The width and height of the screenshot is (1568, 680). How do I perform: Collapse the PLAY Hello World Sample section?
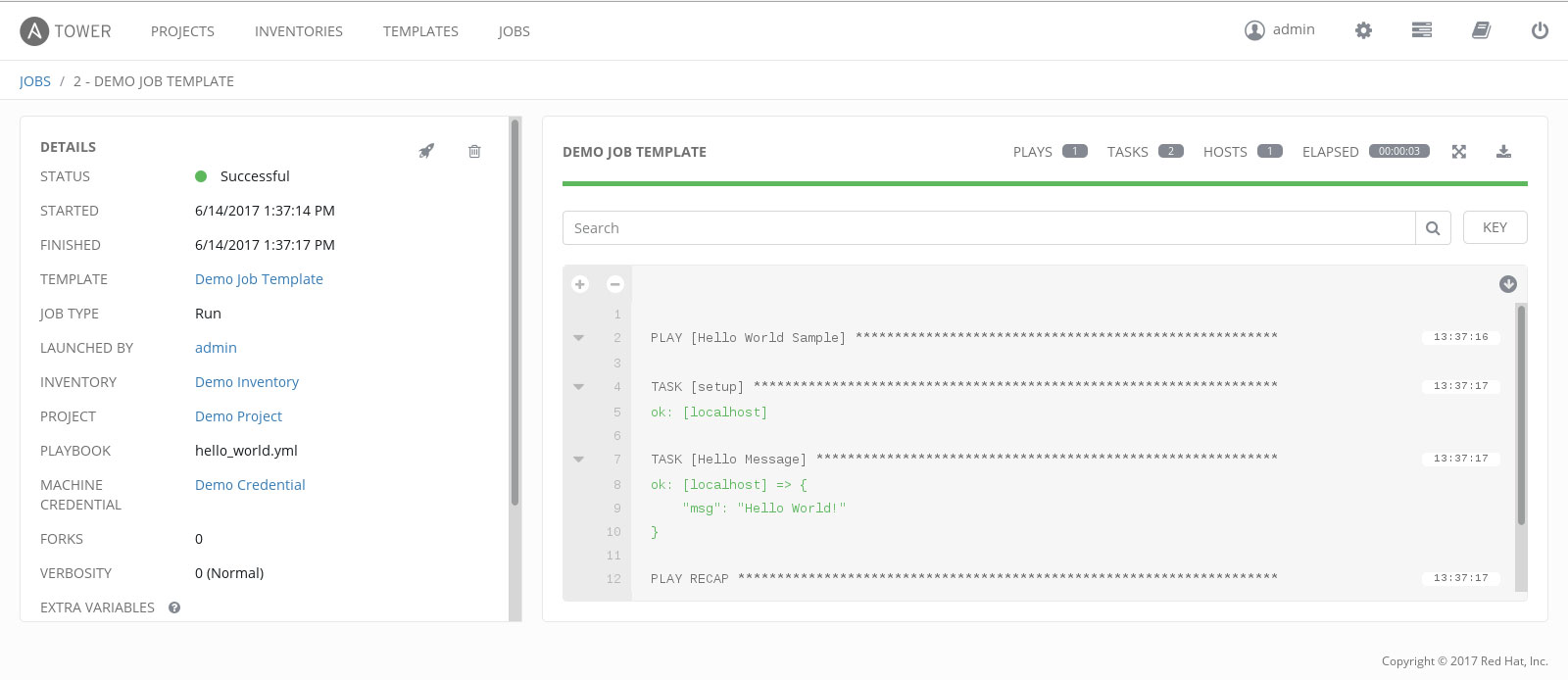(579, 338)
